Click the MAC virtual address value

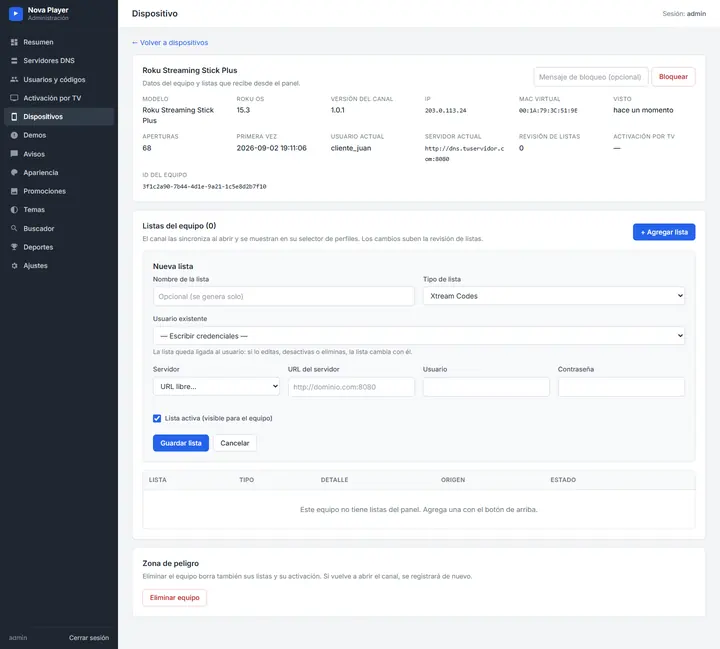pos(548,111)
